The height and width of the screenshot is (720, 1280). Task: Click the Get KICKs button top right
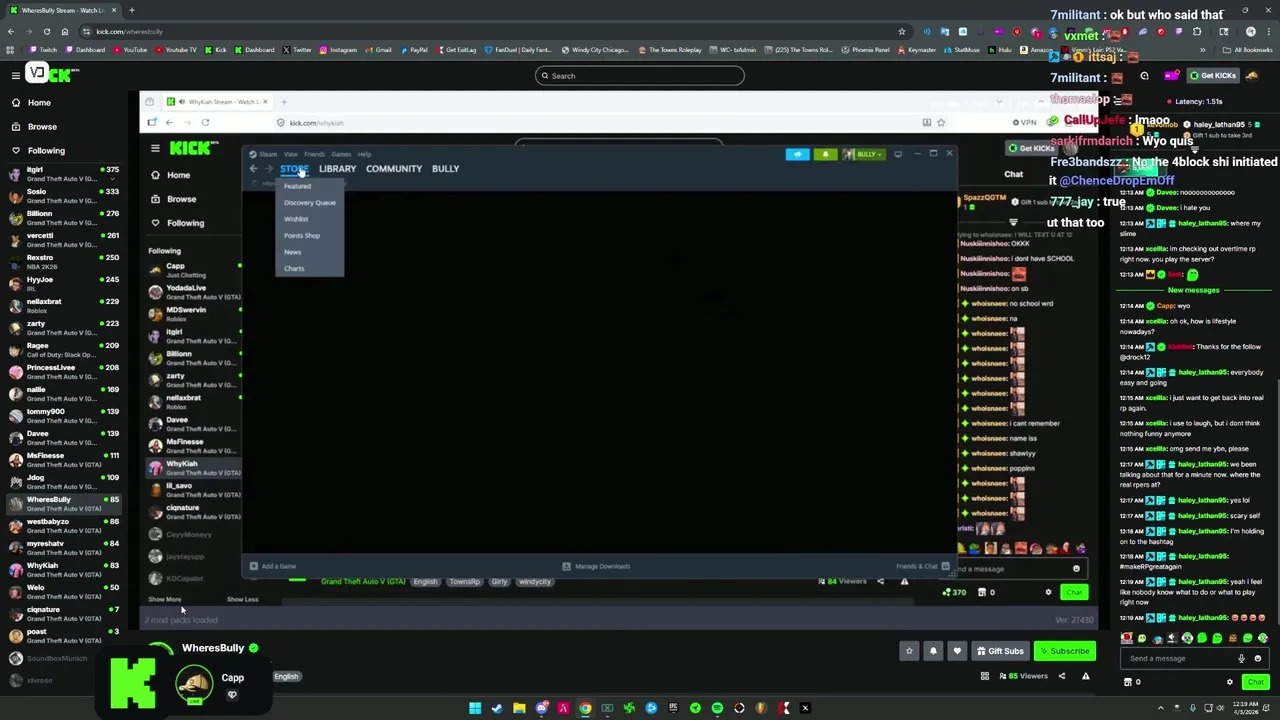coord(1212,76)
